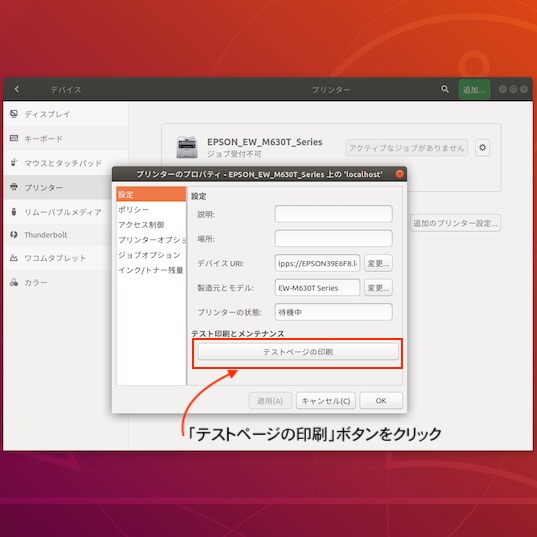Select Thunderbolt in the sidebar
This screenshot has width=537, height=537.
58,235
